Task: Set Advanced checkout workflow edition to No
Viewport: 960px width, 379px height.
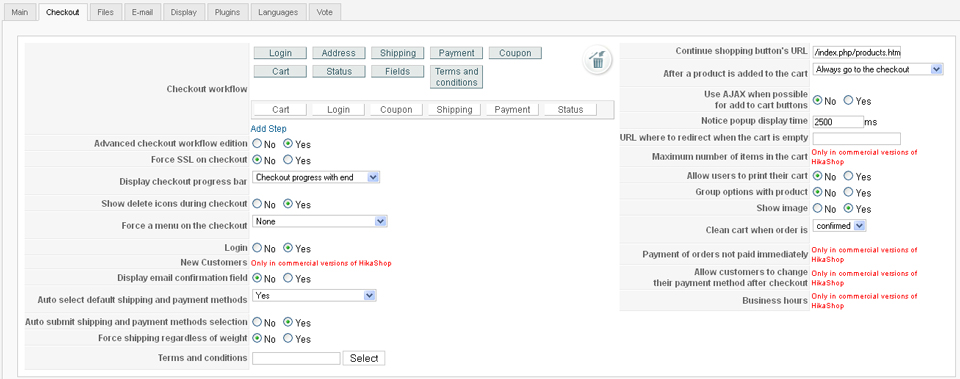Action: tap(257, 144)
